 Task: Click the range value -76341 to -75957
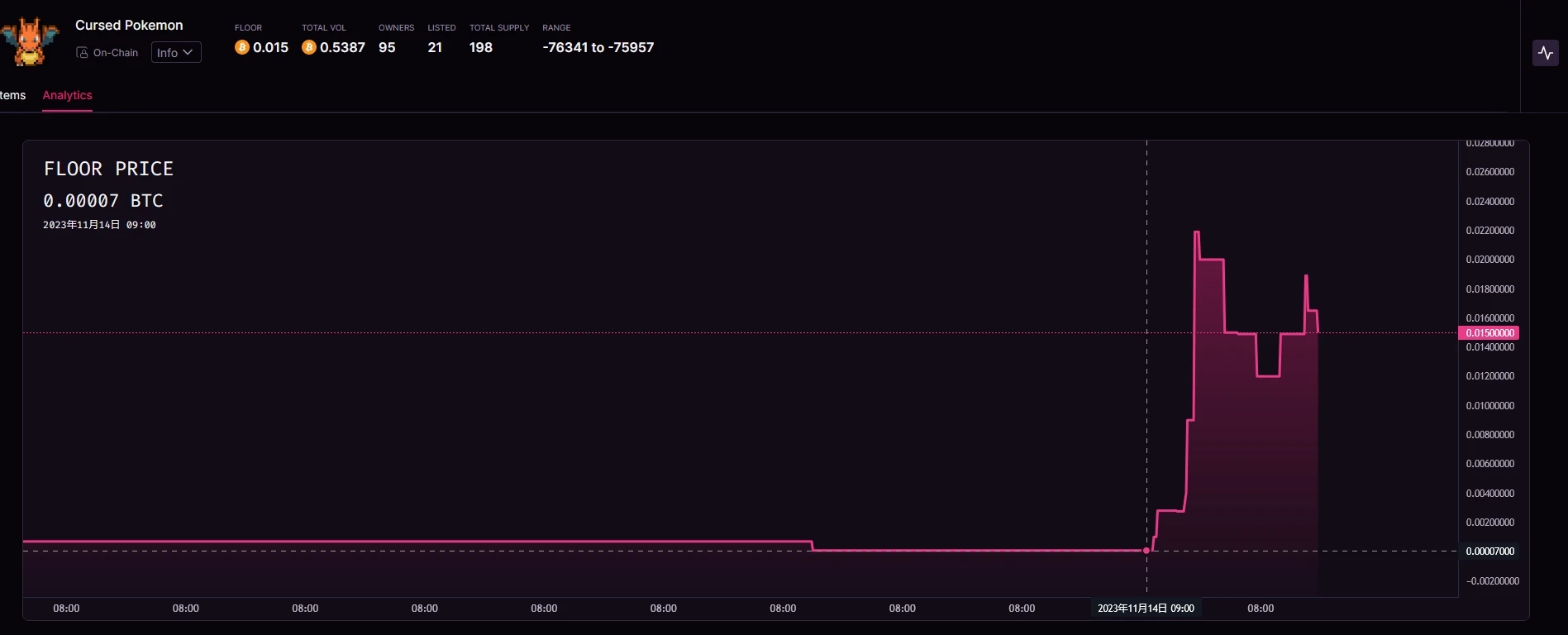[x=598, y=48]
